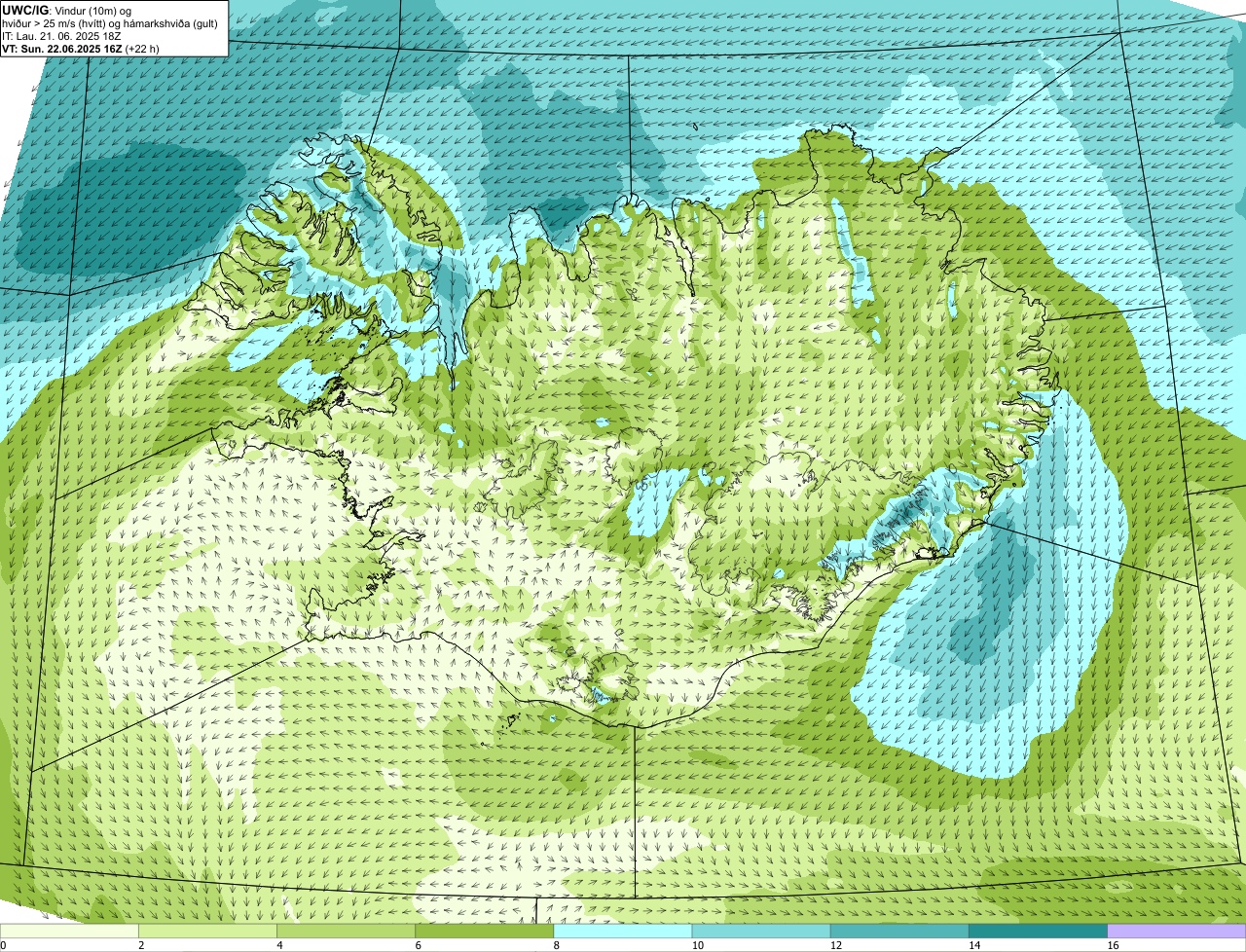Select the 6–8 m/s olive green scale segment
The width and height of the screenshot is (1246, 952).
coord(485,932)
